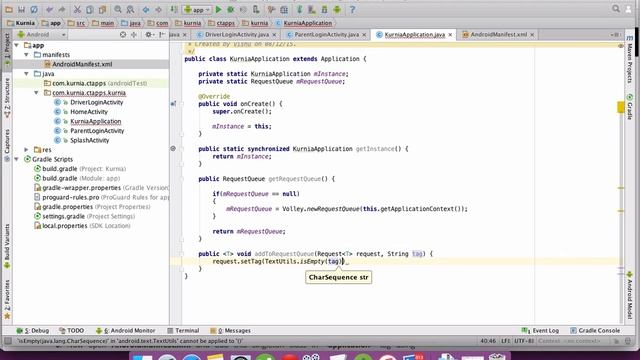The height and width of the screenshot is (360, 640).
Task: Switch to DriverLoginActivity.java tab
Action: [x=237, y=35]
